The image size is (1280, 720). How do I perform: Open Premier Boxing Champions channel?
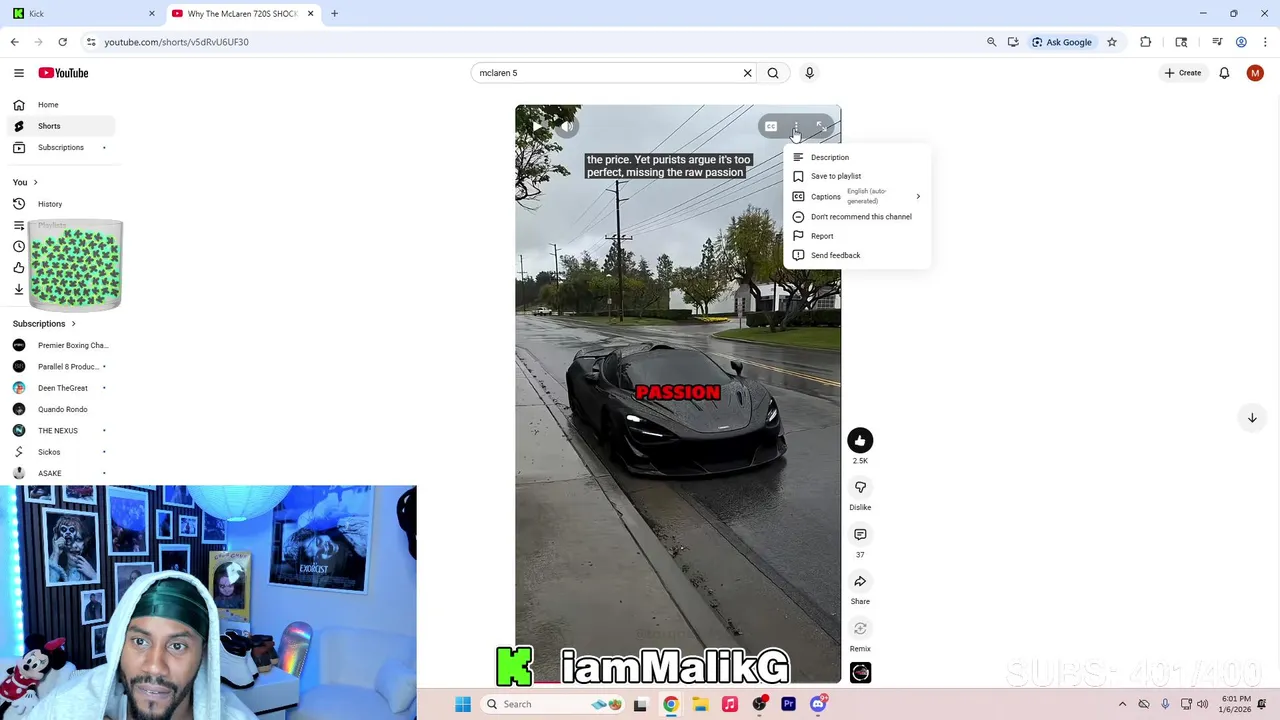coord(60,345)
